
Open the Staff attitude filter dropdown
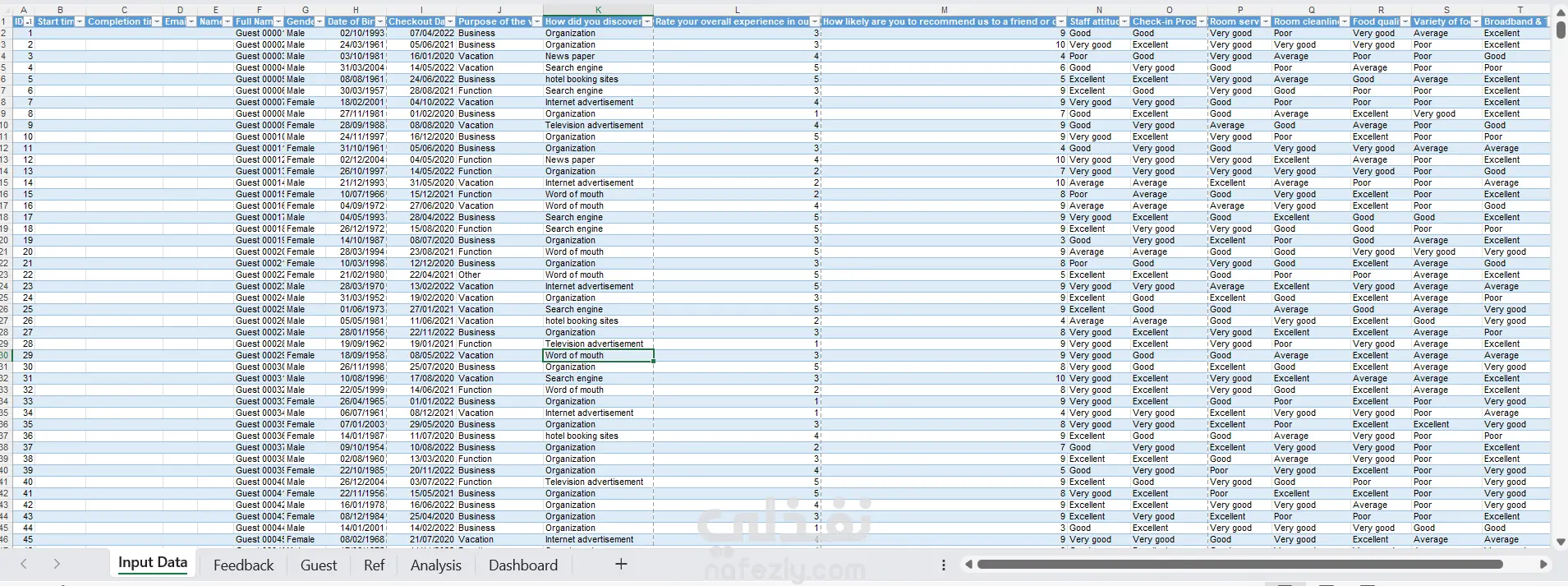pyautogui.click(x=1124, y=21)
